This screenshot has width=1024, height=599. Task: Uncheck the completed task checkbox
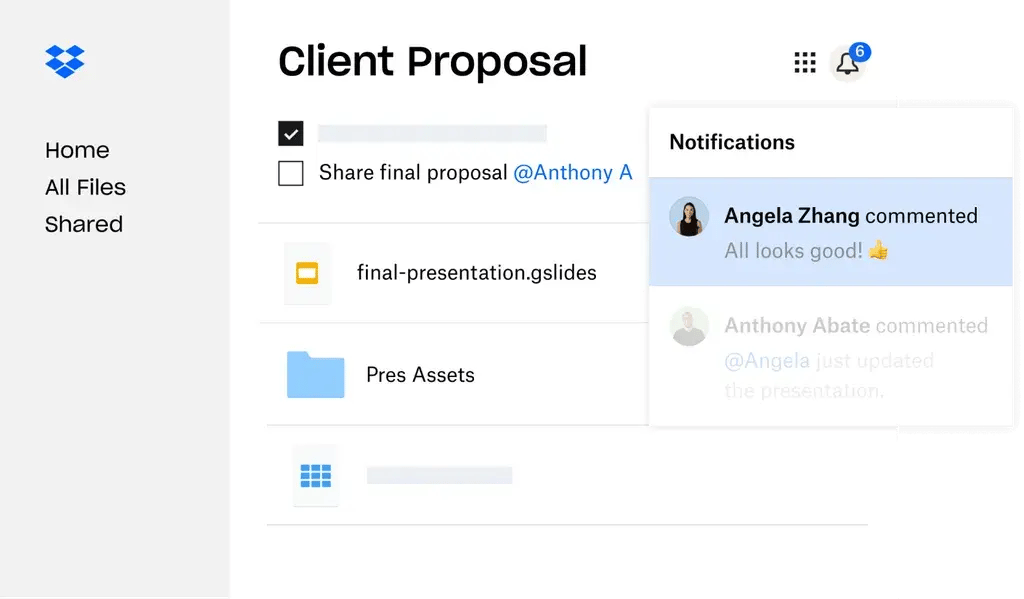click(291, 132)
